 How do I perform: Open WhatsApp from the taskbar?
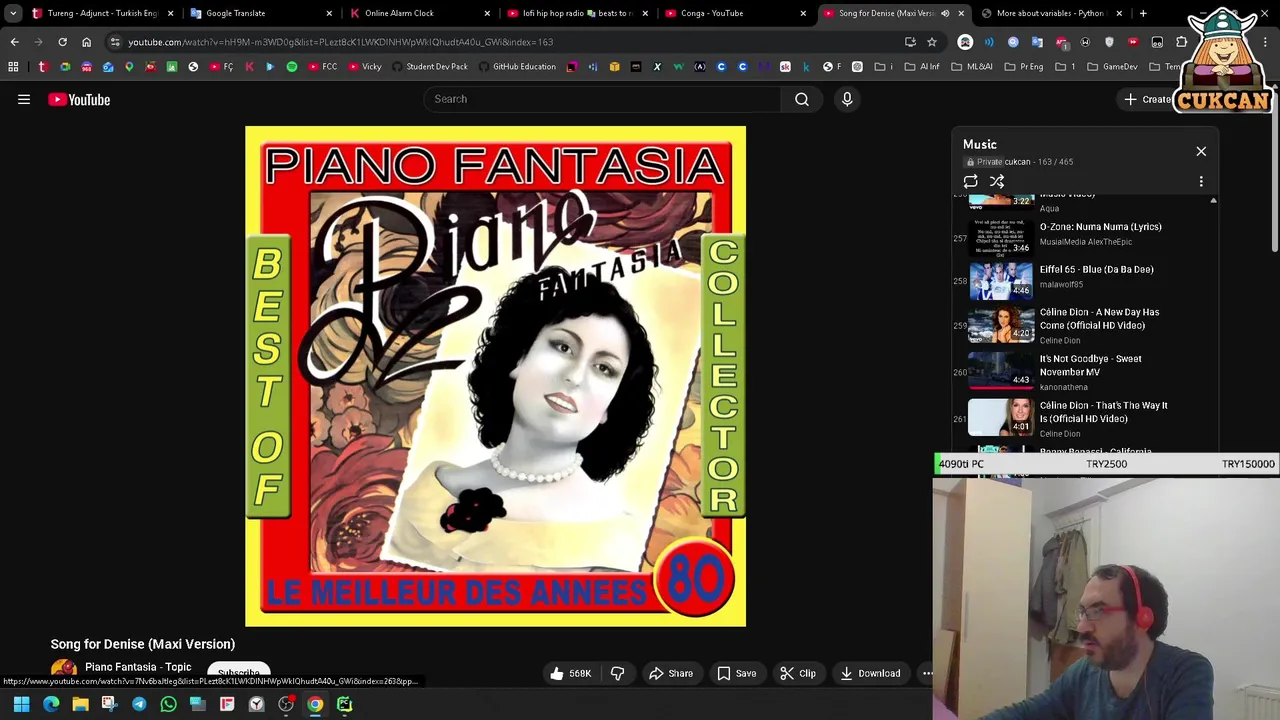[x=168, y=704]
